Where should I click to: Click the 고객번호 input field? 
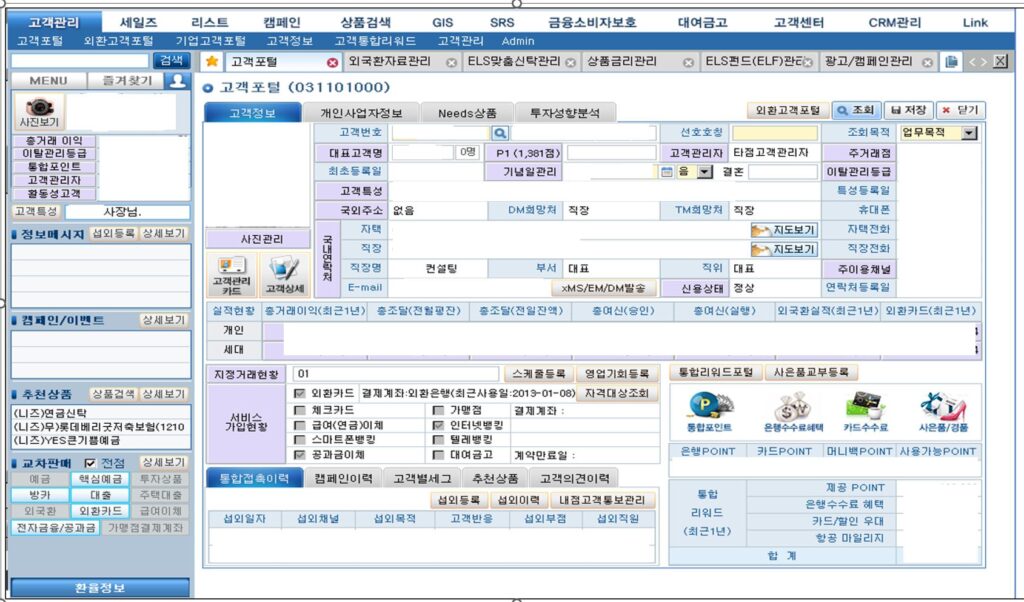(441, 133)
